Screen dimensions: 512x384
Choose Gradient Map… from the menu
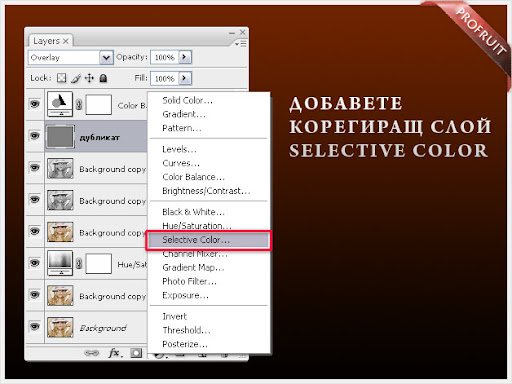click(x=193, y=268)
